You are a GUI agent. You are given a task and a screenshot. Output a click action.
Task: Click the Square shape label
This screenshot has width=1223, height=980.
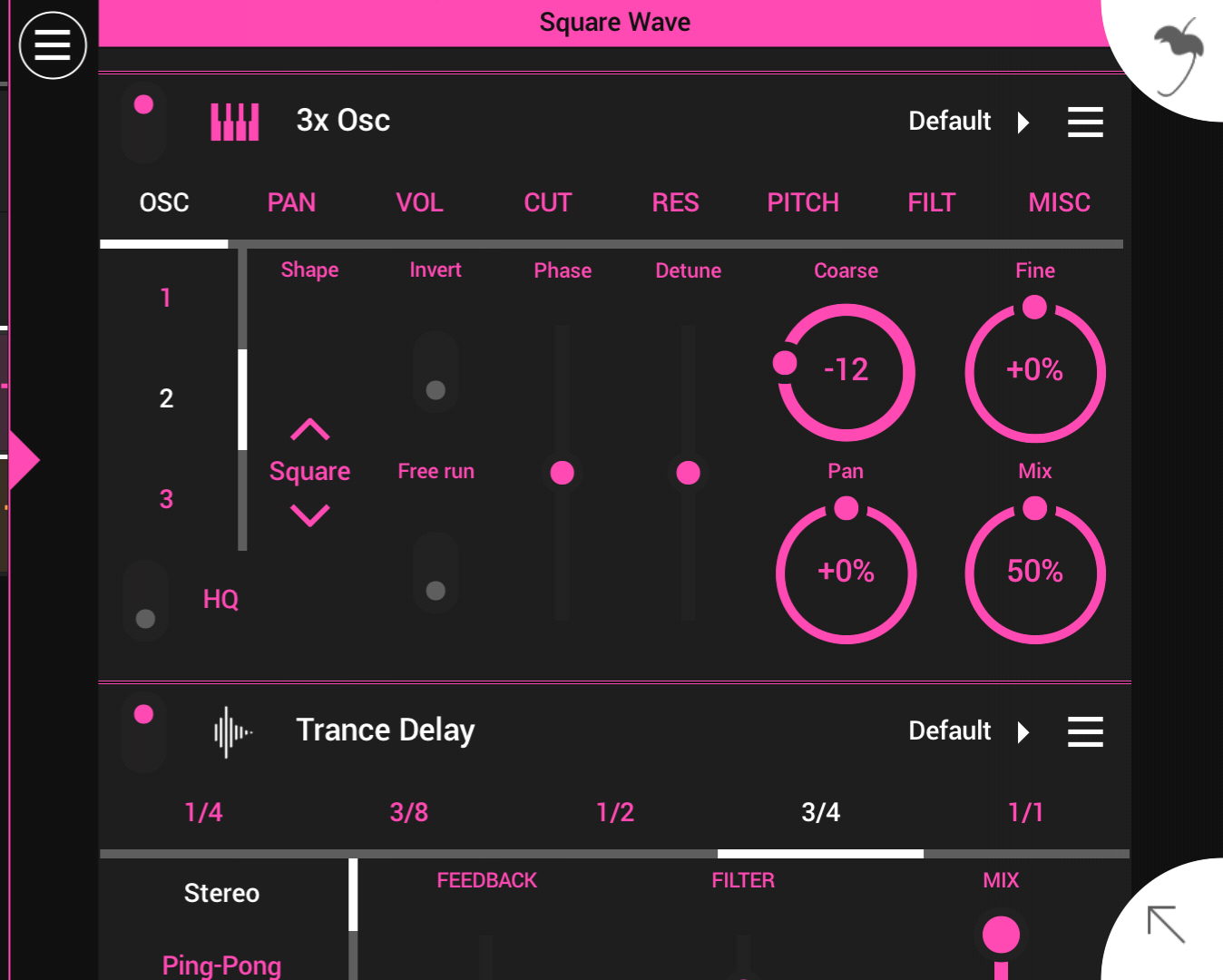309,472
